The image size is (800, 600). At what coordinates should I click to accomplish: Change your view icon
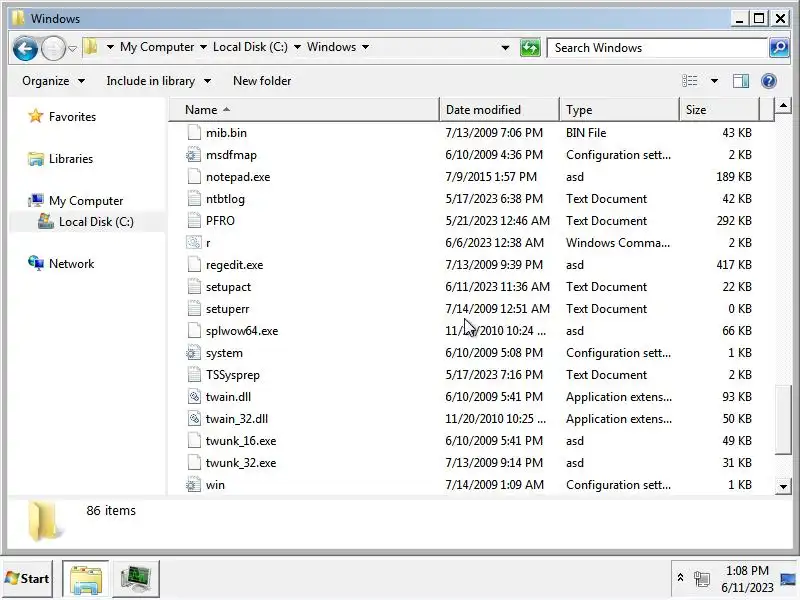point(690,81)
